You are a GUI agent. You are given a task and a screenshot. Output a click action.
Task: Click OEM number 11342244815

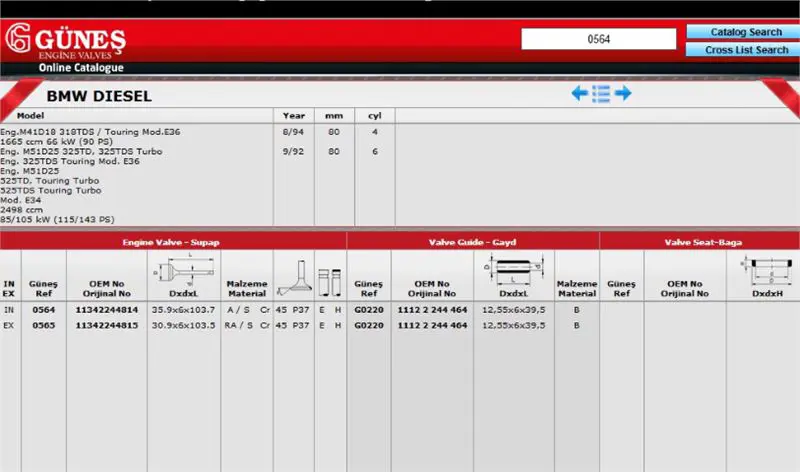tap(107, 325)
